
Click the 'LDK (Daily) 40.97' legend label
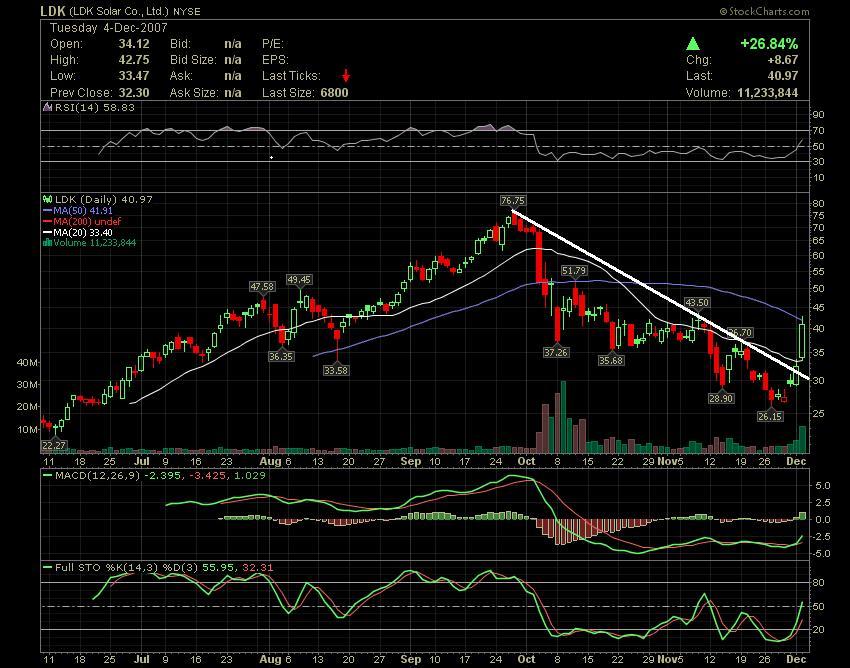[104, 200]
